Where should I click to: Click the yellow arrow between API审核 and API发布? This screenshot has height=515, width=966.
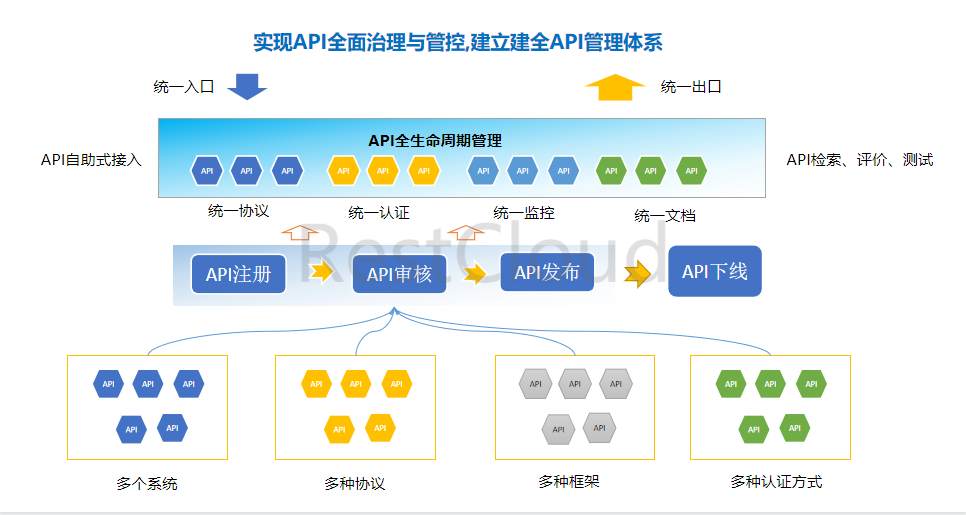[474, 272]
